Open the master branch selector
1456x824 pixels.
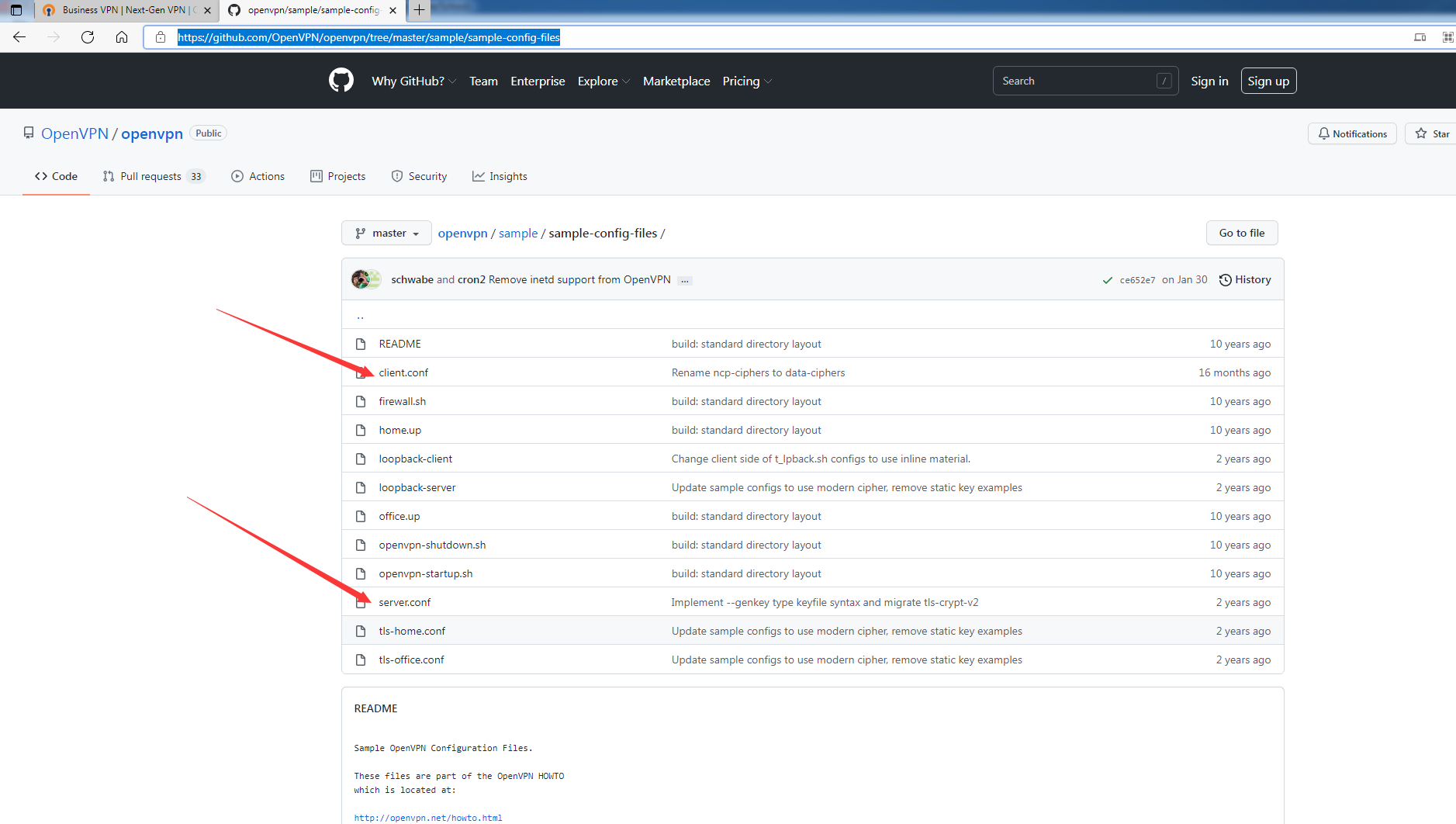[386, 233]
